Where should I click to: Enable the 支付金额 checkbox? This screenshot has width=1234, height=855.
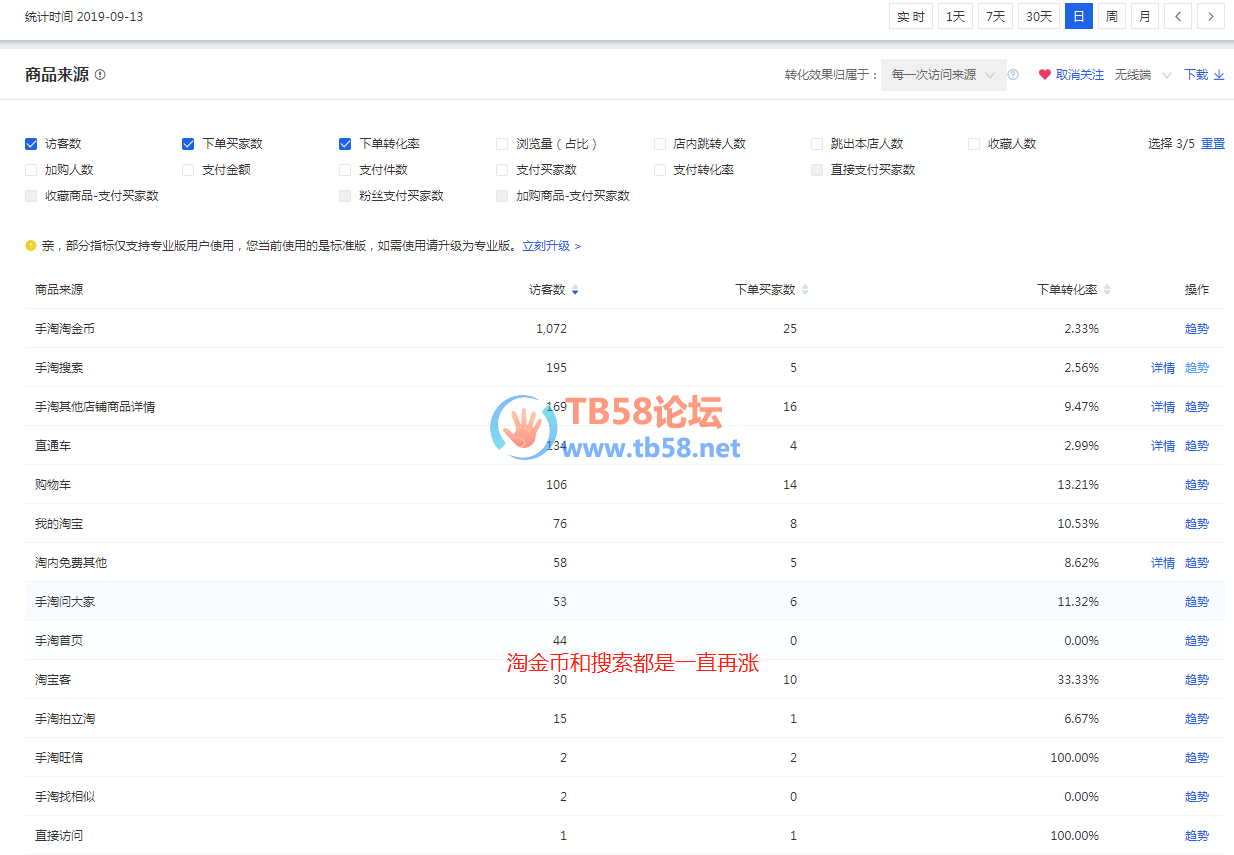click(188, 170)
